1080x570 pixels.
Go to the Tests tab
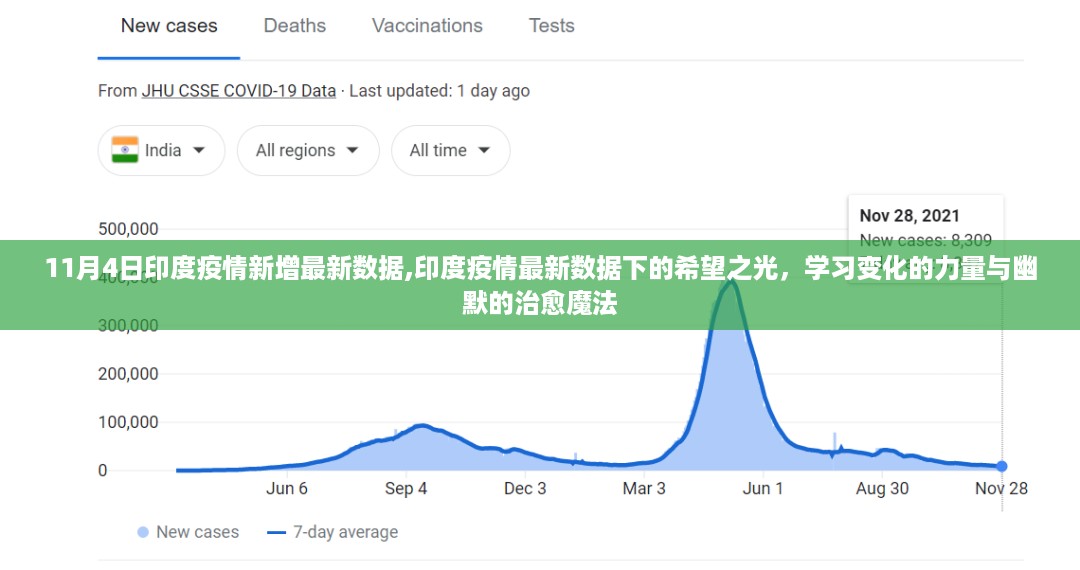point(551,26)
